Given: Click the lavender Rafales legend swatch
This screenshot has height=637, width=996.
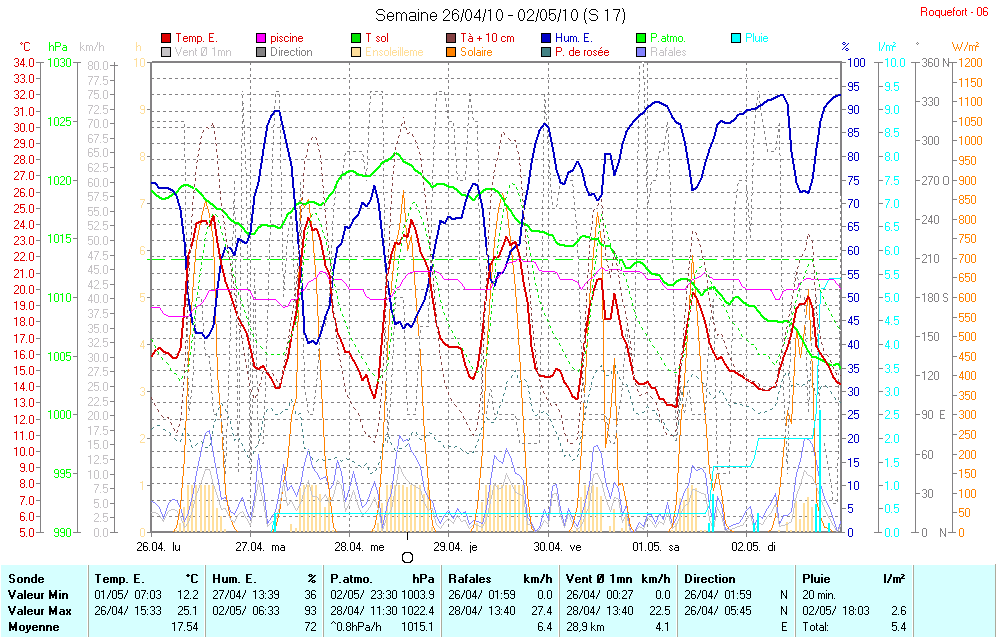Looking at the screenshot, I should pos(641,52).
